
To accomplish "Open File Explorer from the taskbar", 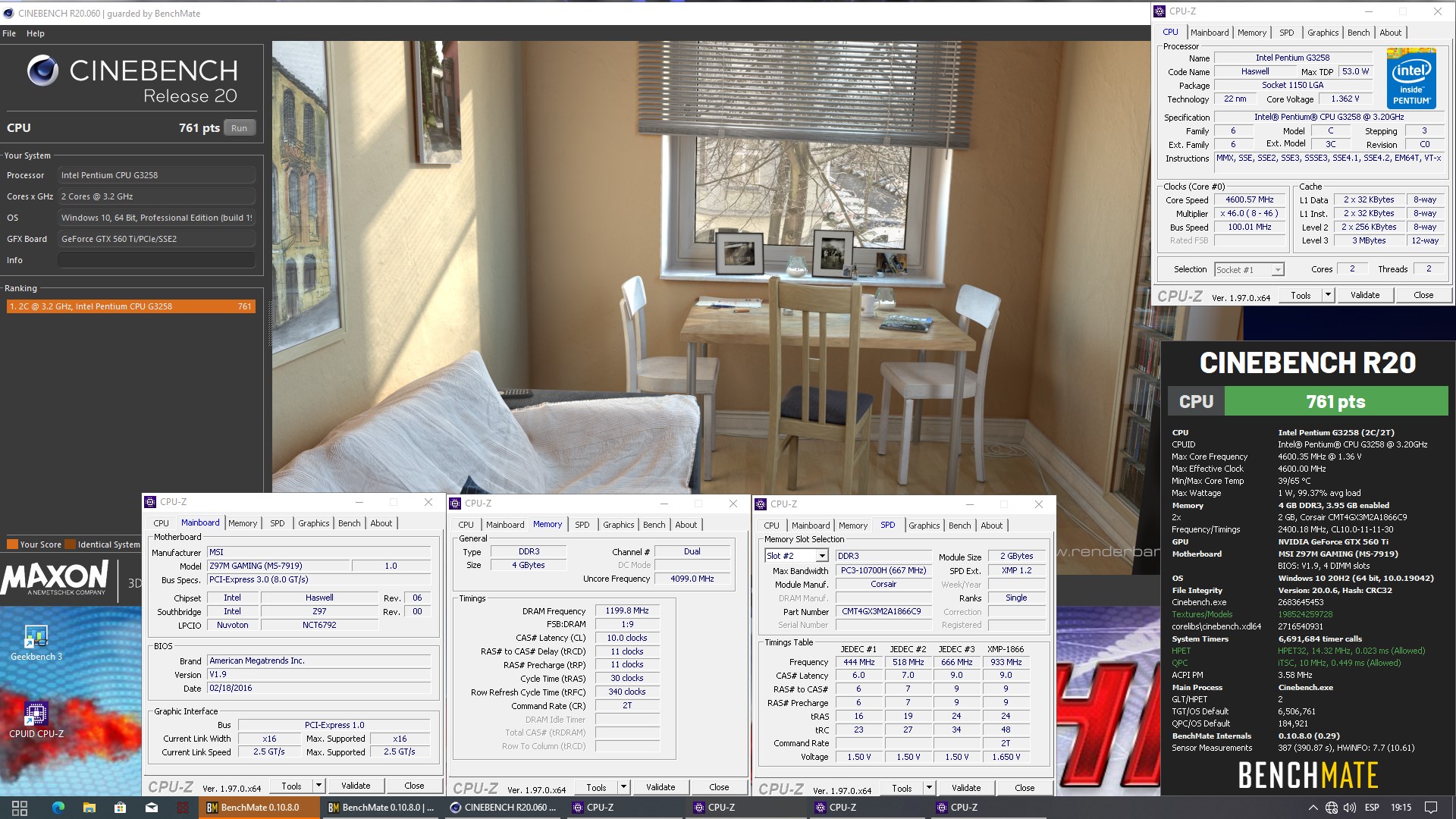I will click(89, 808).
